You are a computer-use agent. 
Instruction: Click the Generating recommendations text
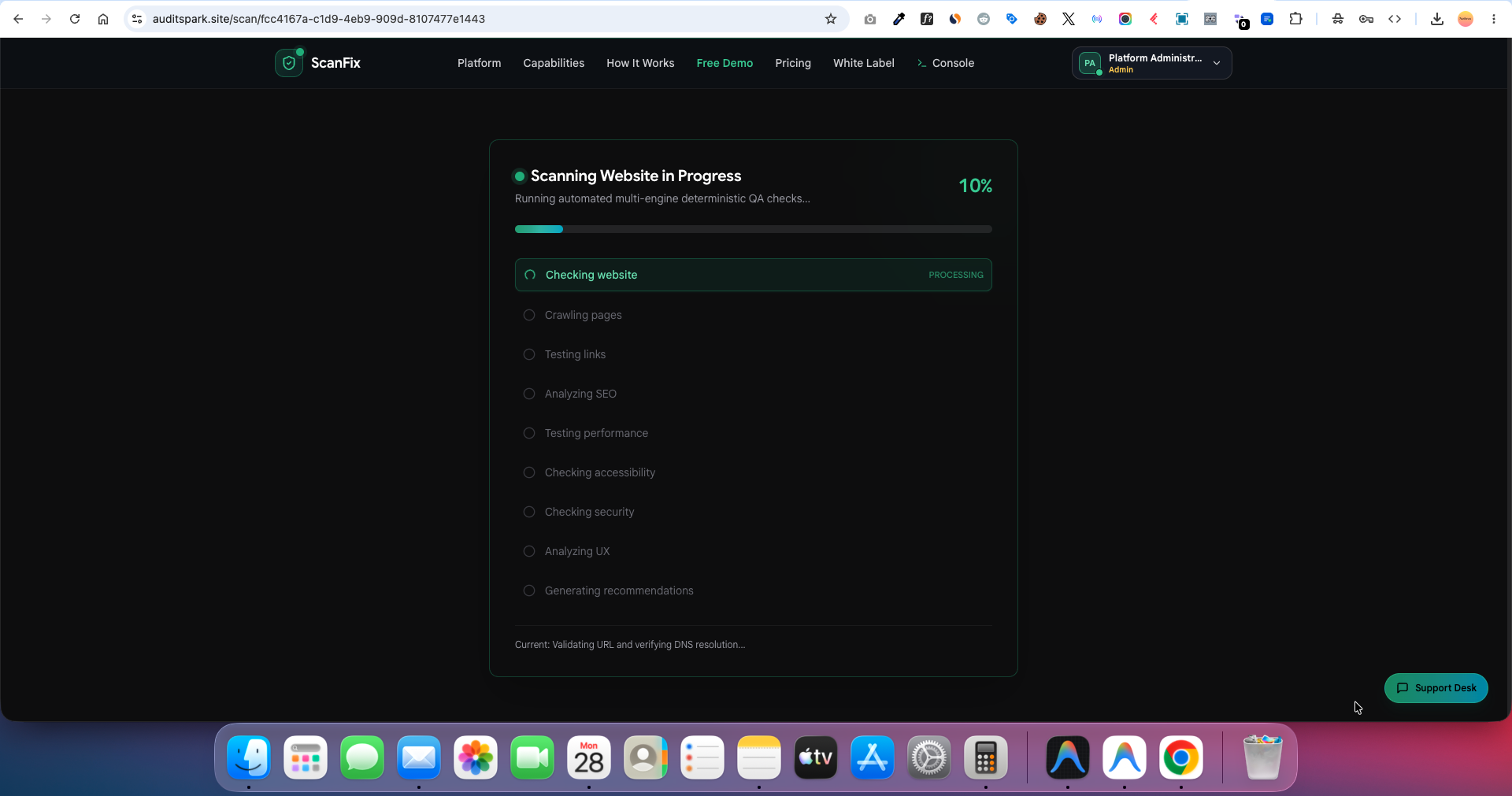[619, 591]
